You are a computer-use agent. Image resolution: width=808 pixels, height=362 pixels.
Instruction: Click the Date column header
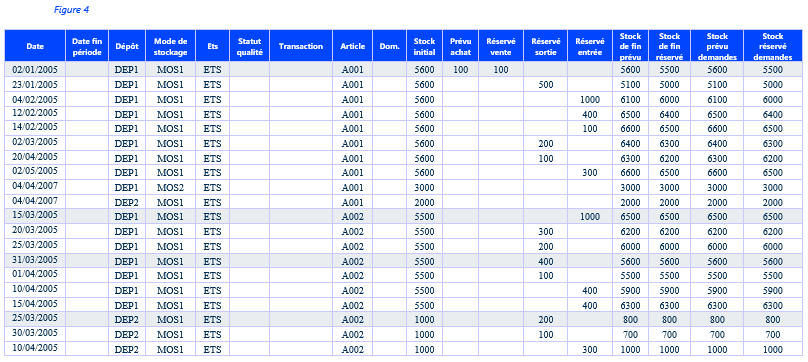(x=35, y=46)
